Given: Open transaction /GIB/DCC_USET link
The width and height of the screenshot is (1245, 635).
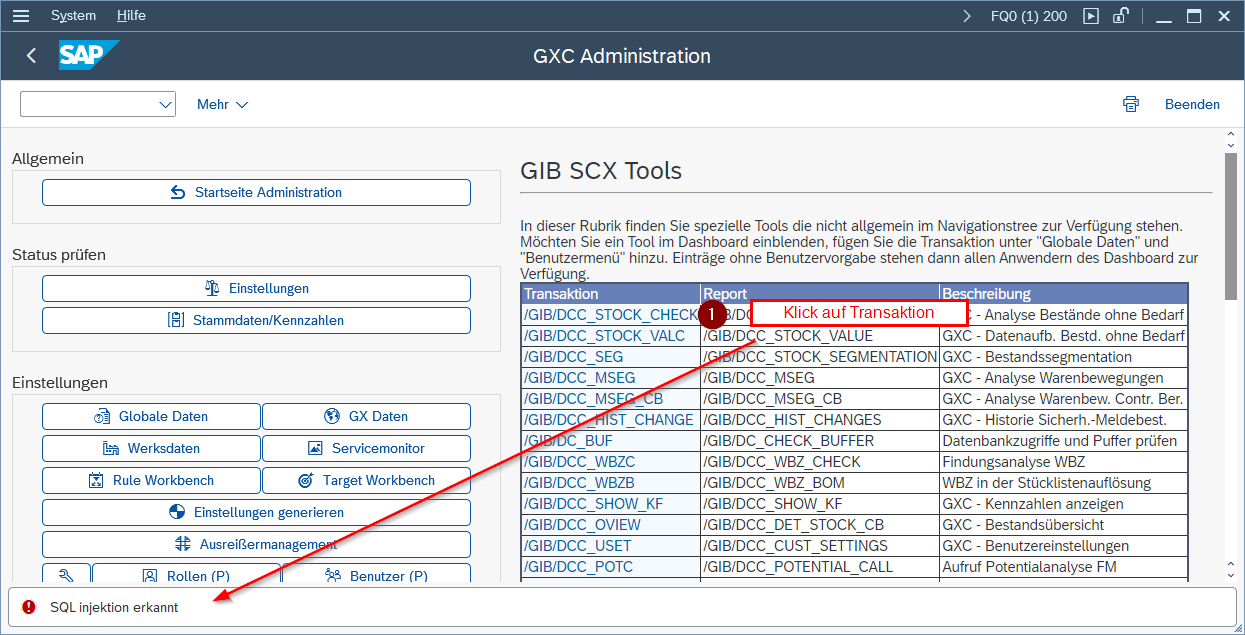Looking at the screenshot, I should click(x=577, y=546).
